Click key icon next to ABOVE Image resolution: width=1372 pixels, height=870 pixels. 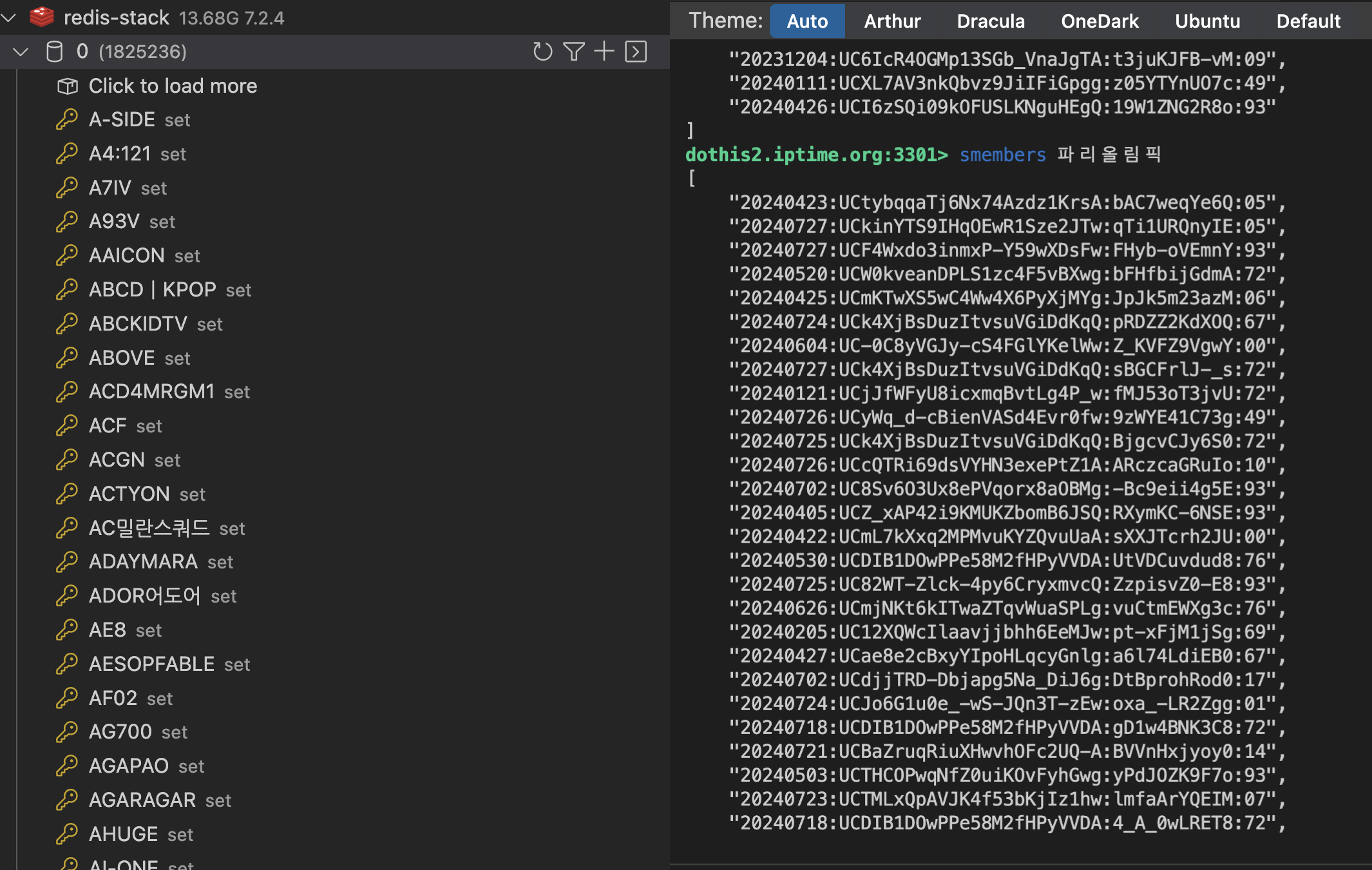[67, 358]
